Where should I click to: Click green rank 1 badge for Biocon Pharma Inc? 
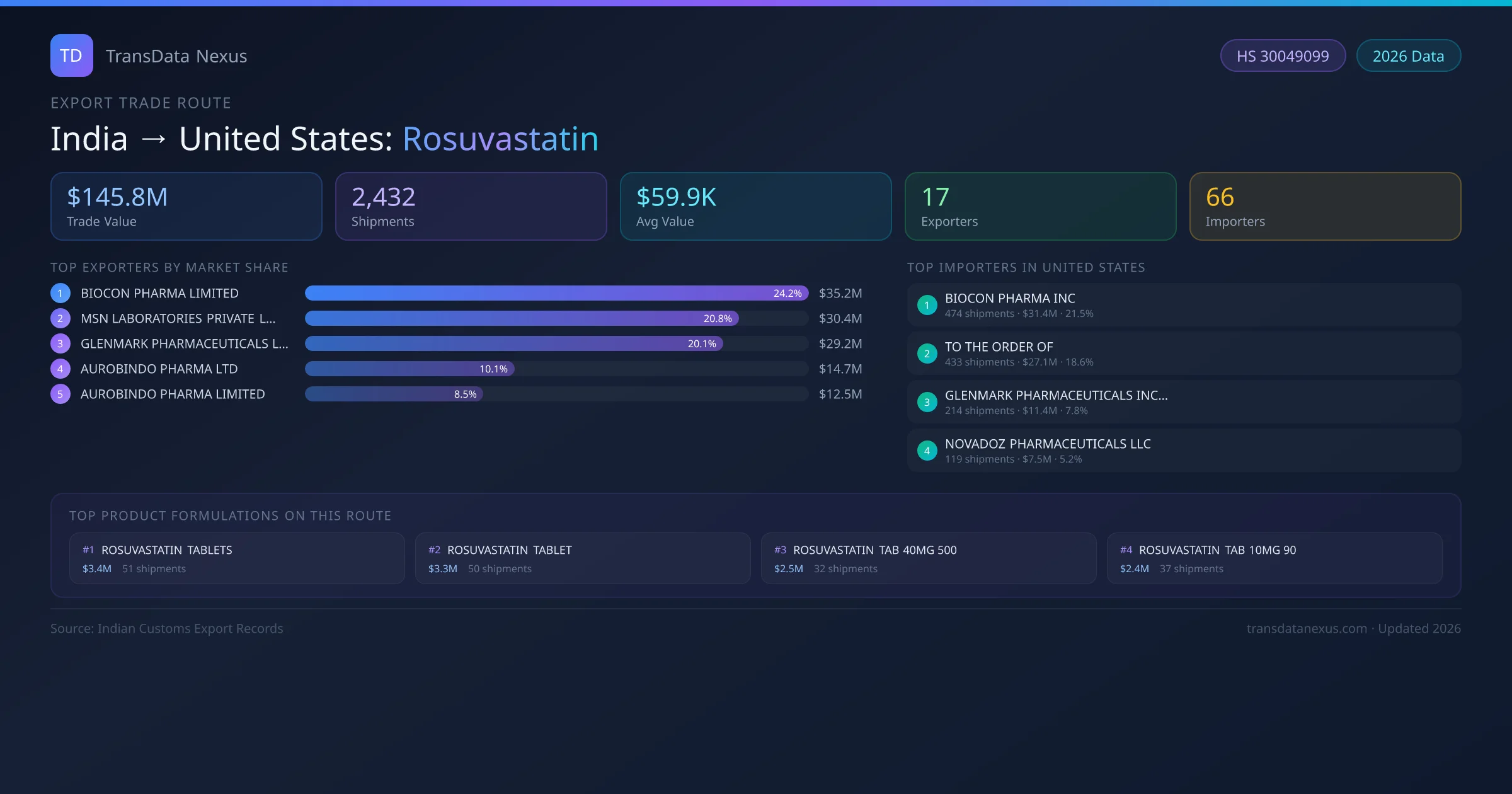(x=927, y=305)
